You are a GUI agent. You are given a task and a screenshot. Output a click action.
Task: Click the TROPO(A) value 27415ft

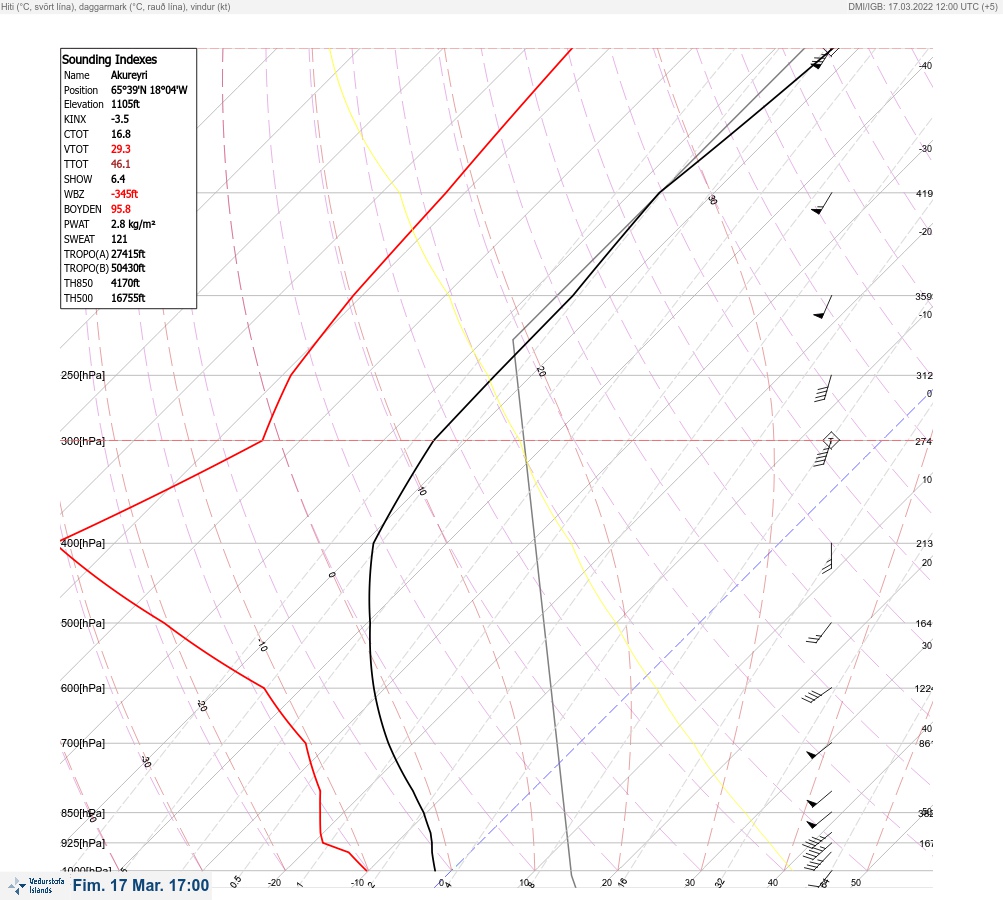tap(128, 254)
